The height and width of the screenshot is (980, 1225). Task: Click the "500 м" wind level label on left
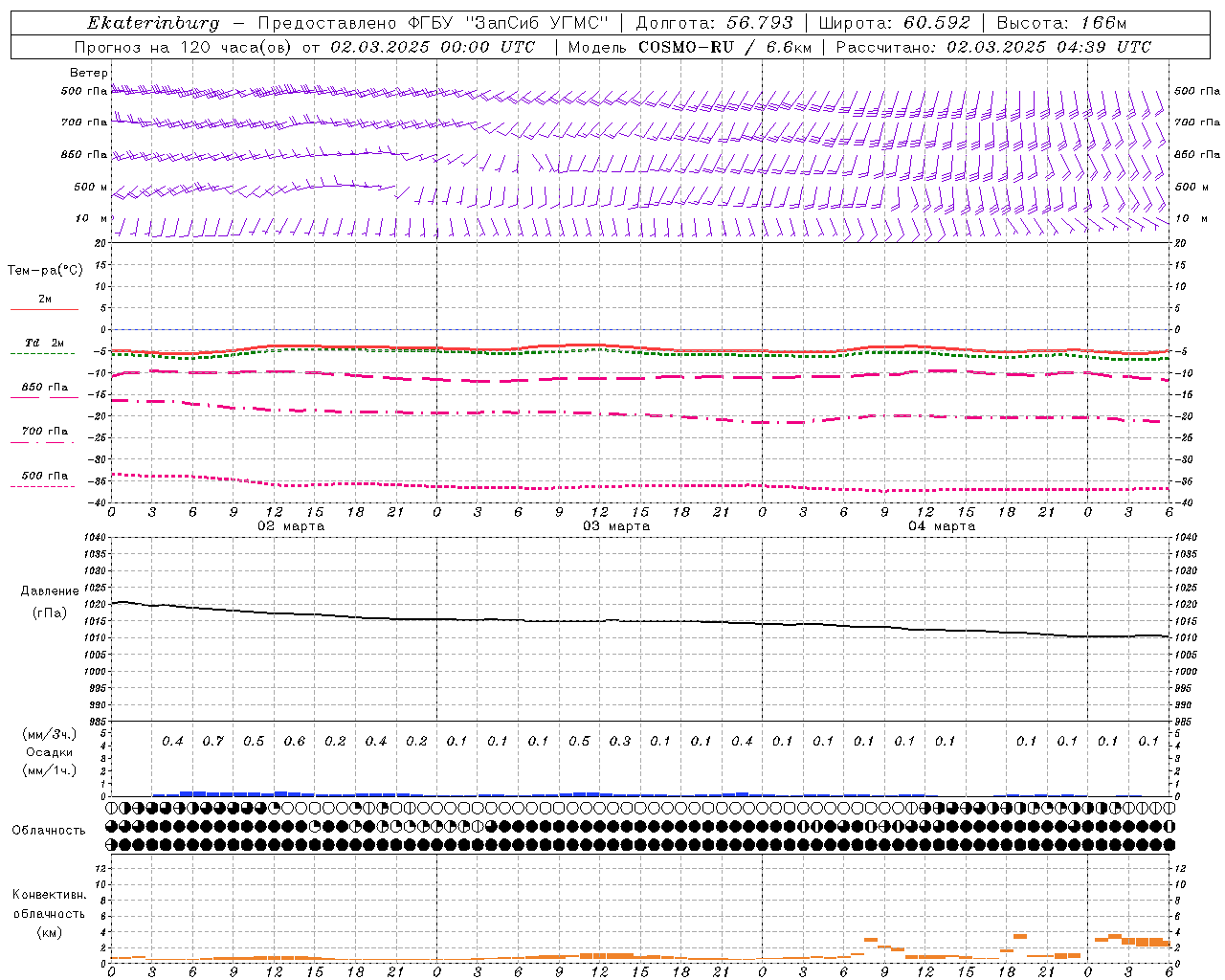pyautogui.click(x=91, y=187)
